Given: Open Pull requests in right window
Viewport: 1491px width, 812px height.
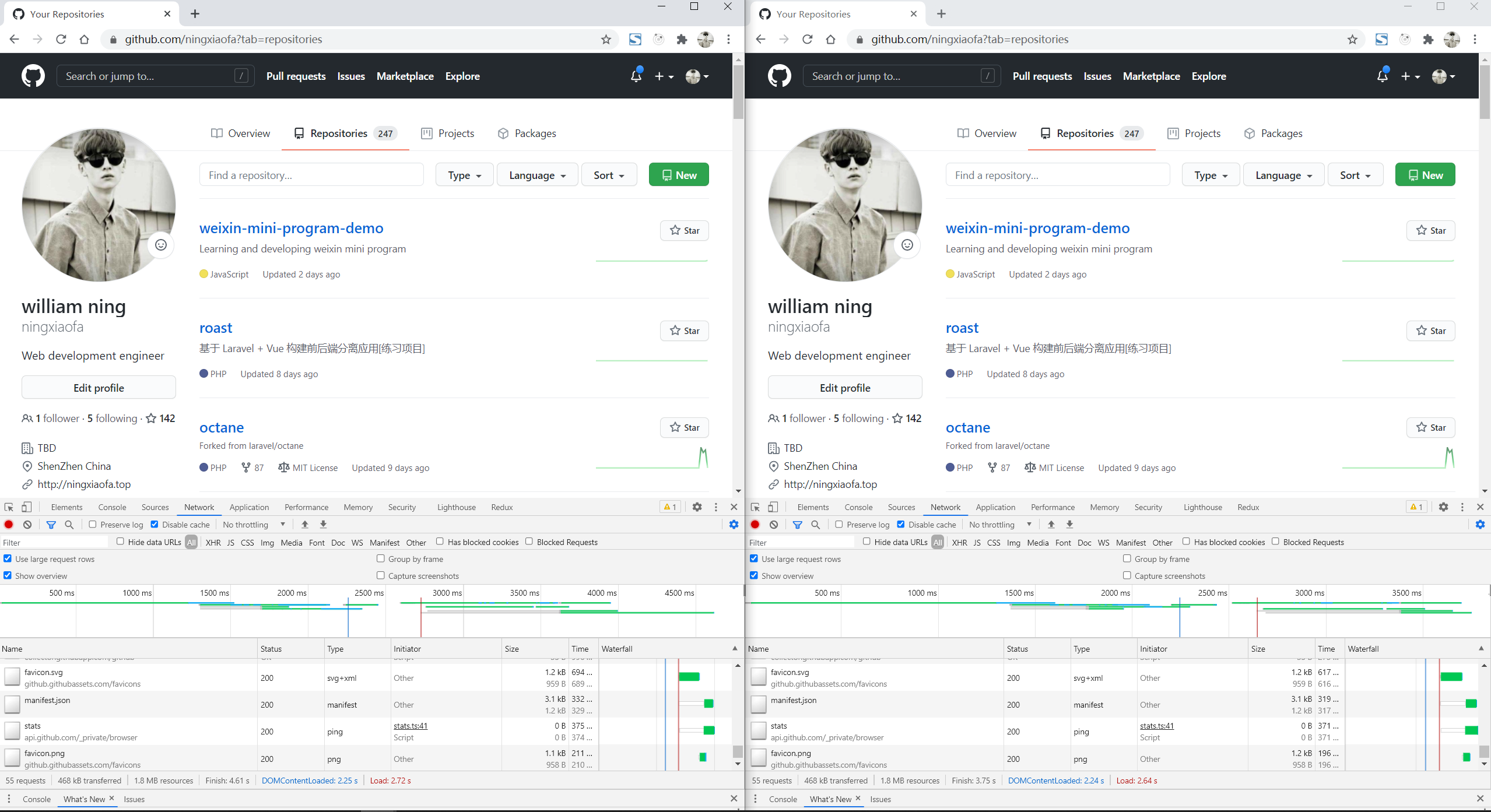Looking at the screenshot, I should click(1042, 76).
